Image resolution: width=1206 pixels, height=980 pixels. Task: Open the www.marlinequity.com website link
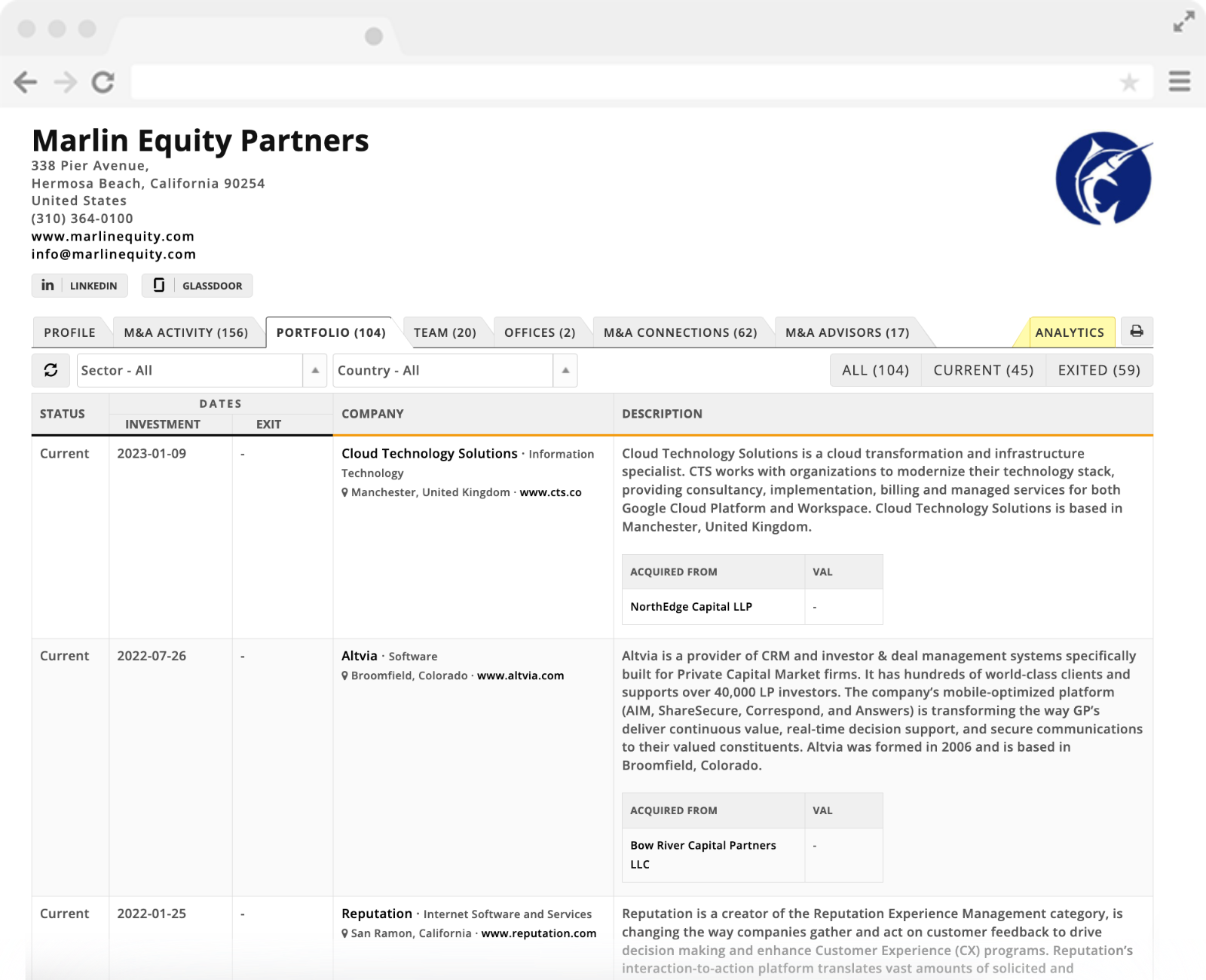click(x=112, y=236)
